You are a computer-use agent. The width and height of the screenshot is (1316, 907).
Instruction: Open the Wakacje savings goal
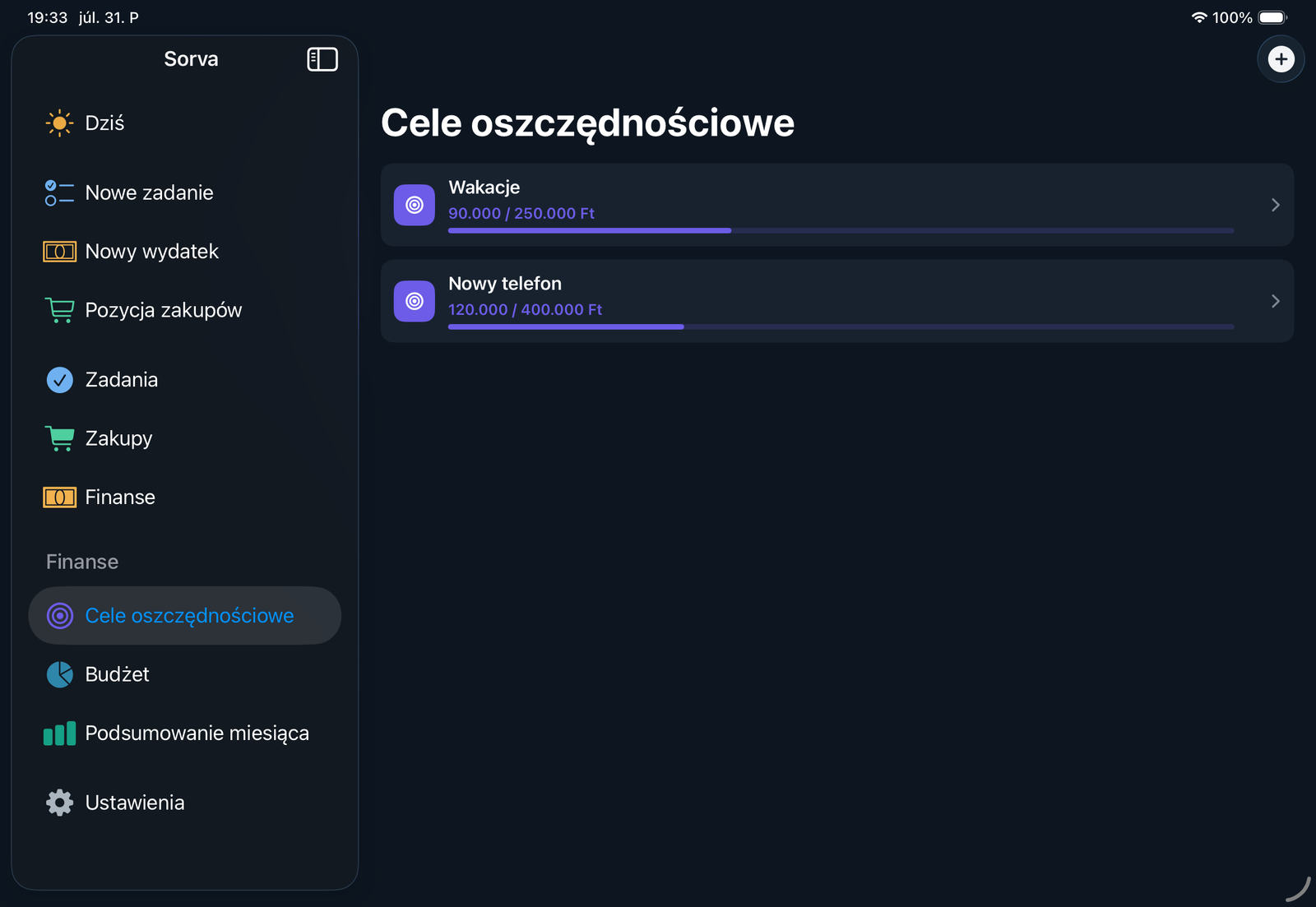pyautogui.click(x=837, y=205)
